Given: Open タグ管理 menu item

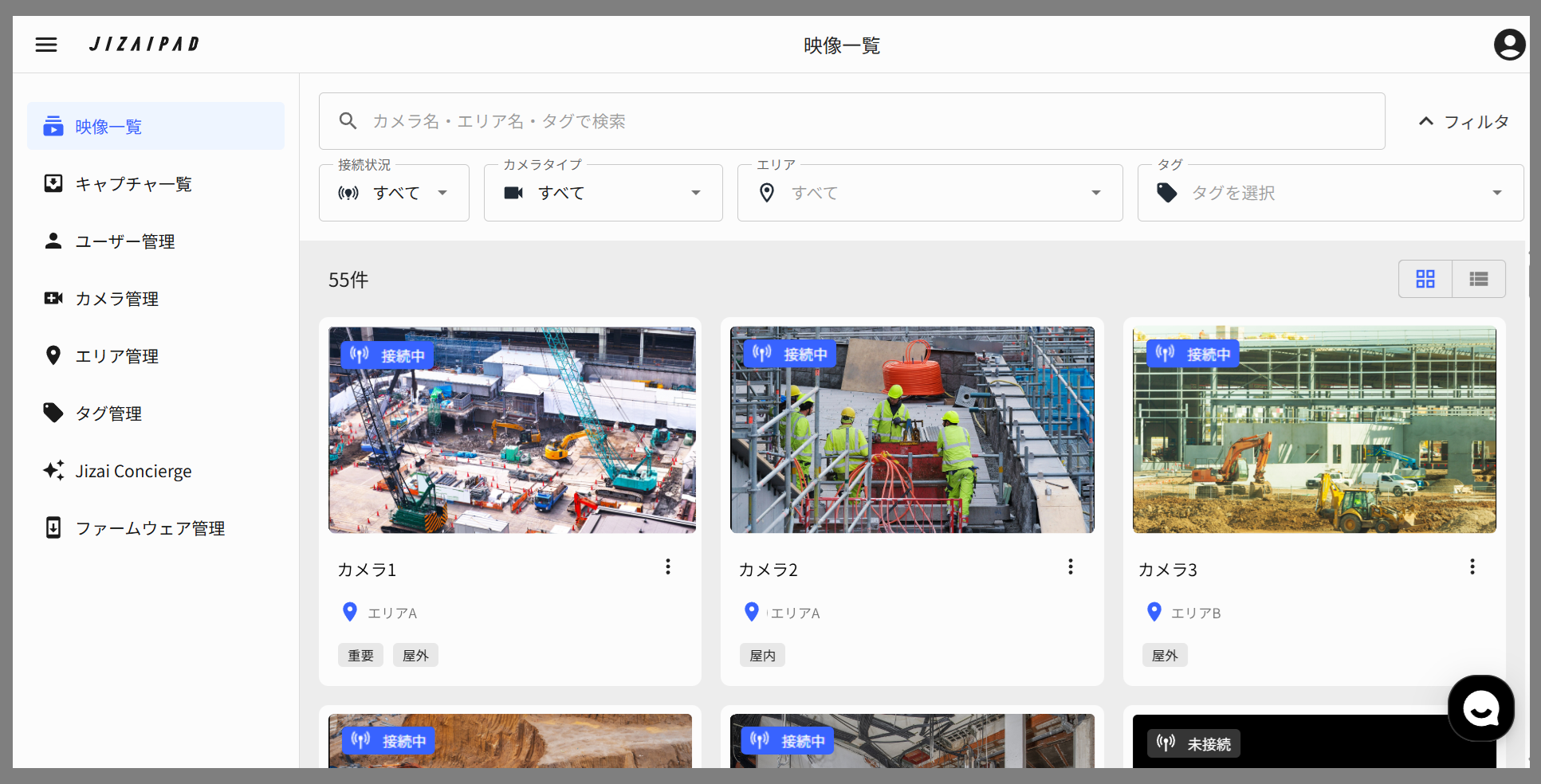Looking at the screenshot, I should (x=155, y=413).
